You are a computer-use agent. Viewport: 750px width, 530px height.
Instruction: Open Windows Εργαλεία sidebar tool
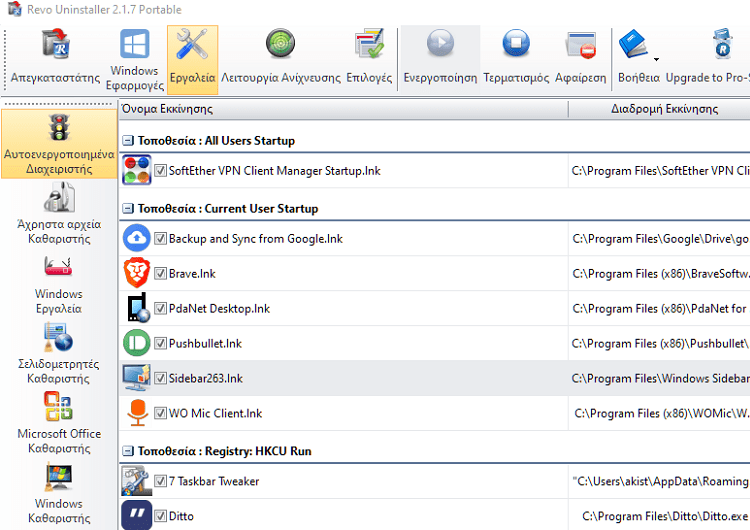(x=59, y=284)
